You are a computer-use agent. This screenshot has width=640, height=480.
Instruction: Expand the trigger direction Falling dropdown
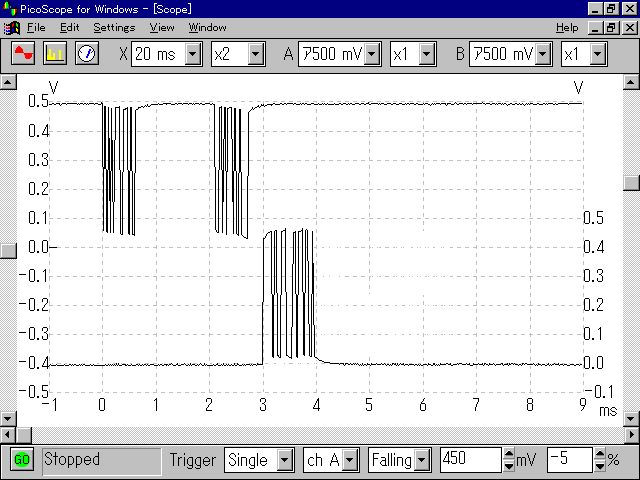click(422, 460)
